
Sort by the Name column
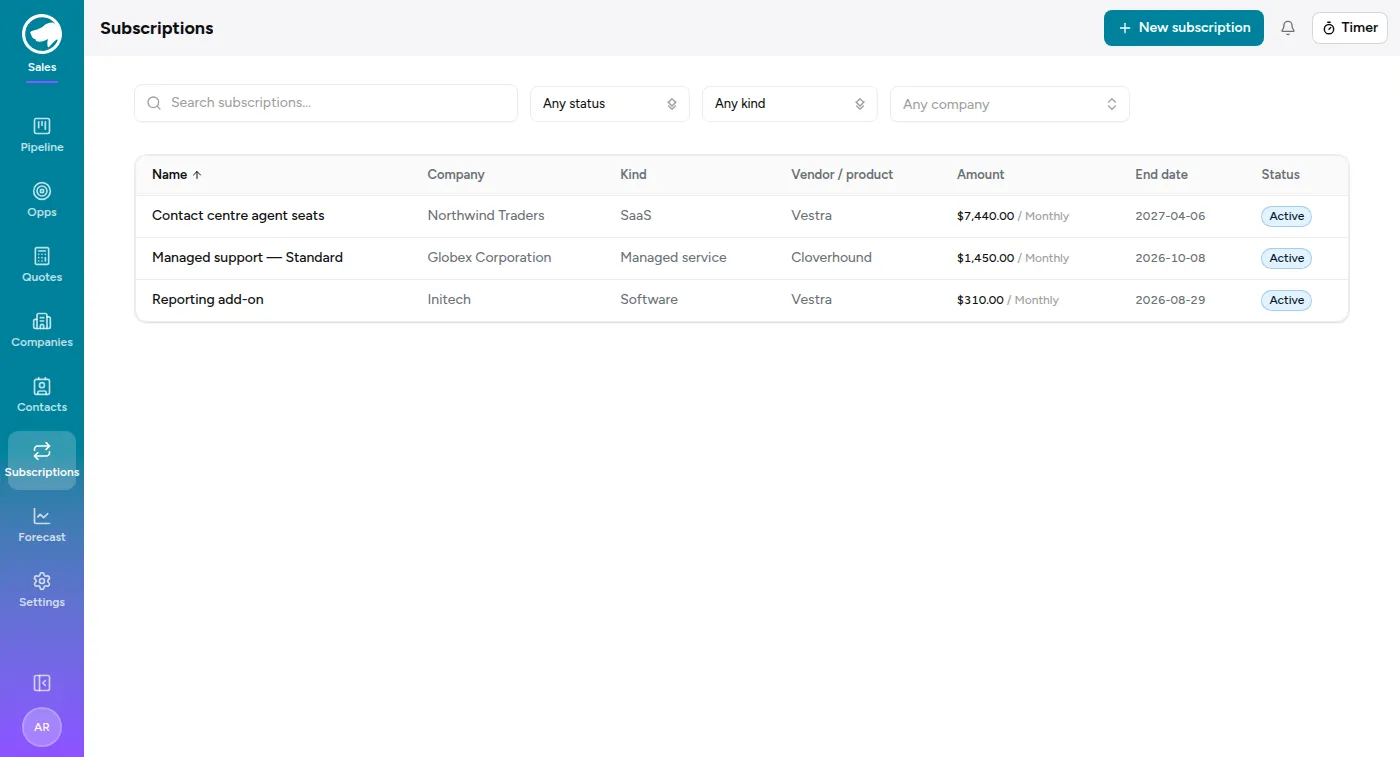(x=177, y=174)
